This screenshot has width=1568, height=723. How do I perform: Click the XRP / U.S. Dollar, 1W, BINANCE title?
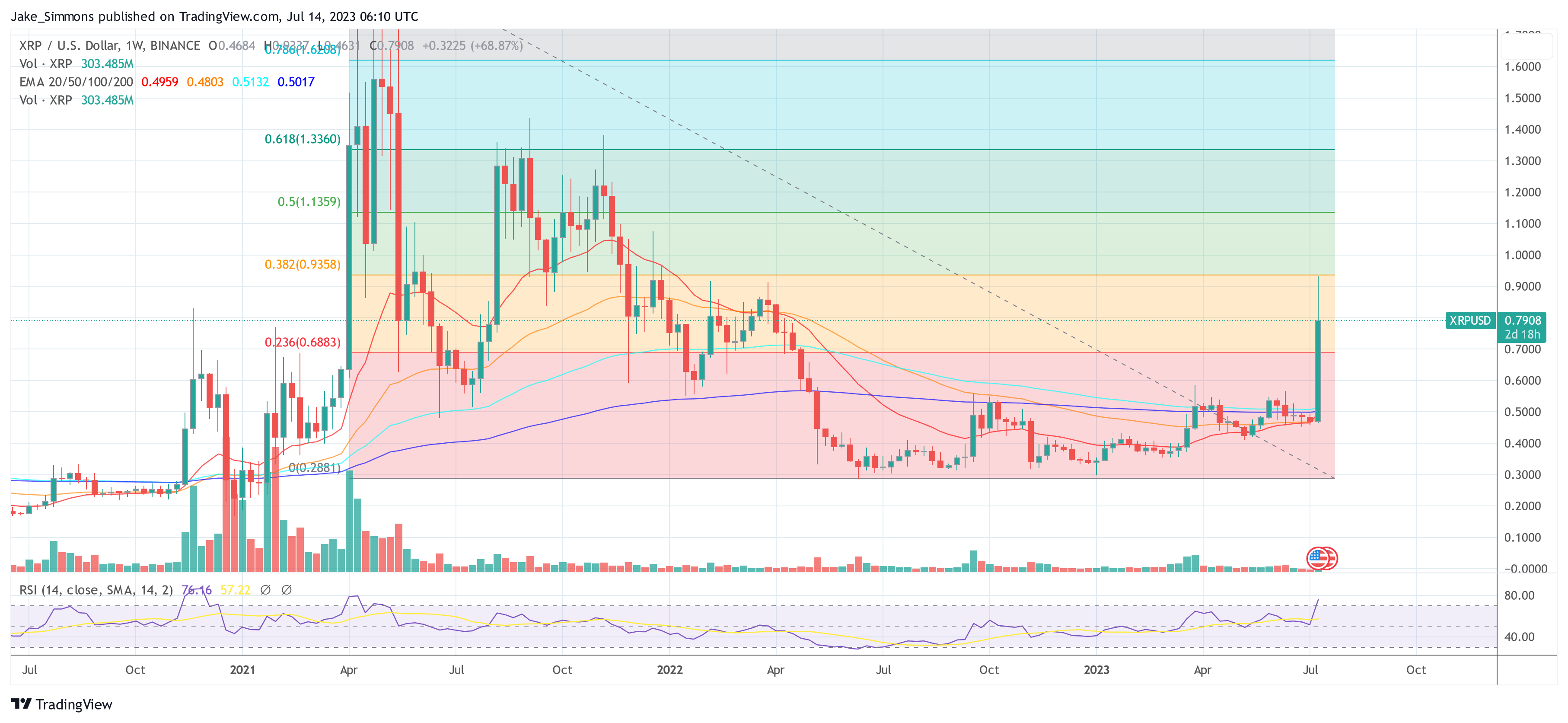coord(110,46)
